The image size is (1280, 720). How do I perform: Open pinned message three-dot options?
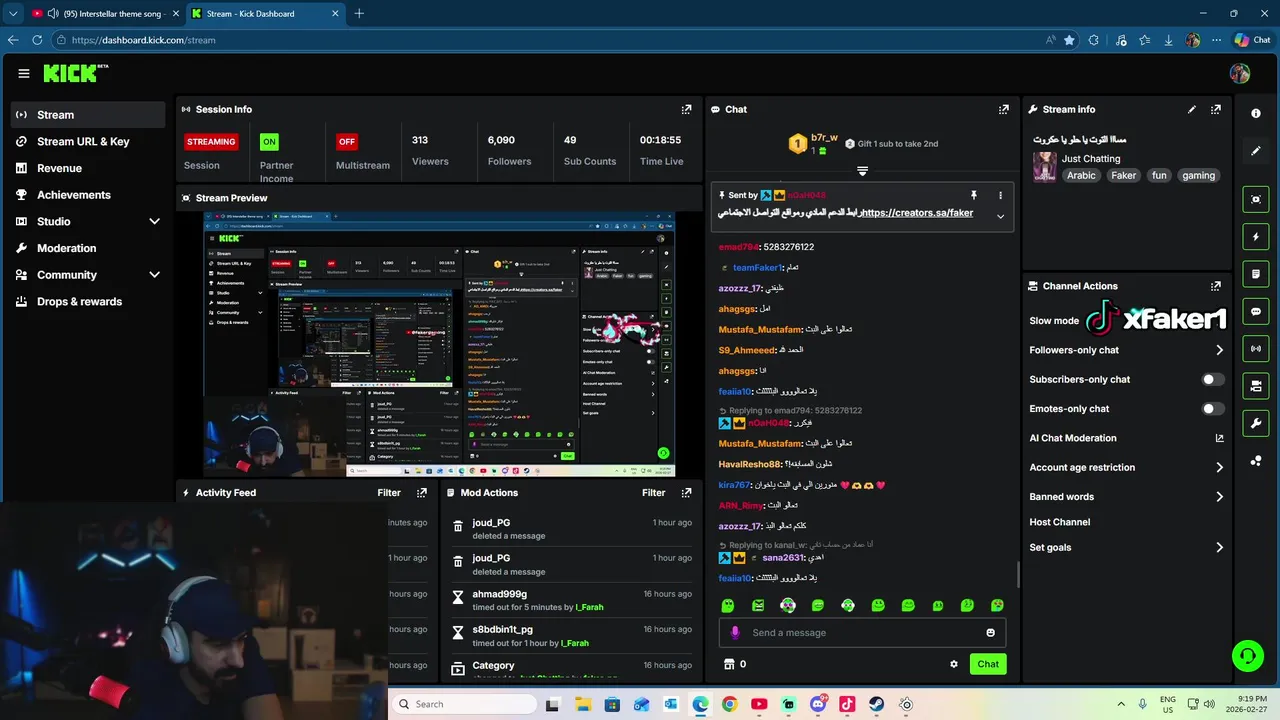(x=1000, y=195)
